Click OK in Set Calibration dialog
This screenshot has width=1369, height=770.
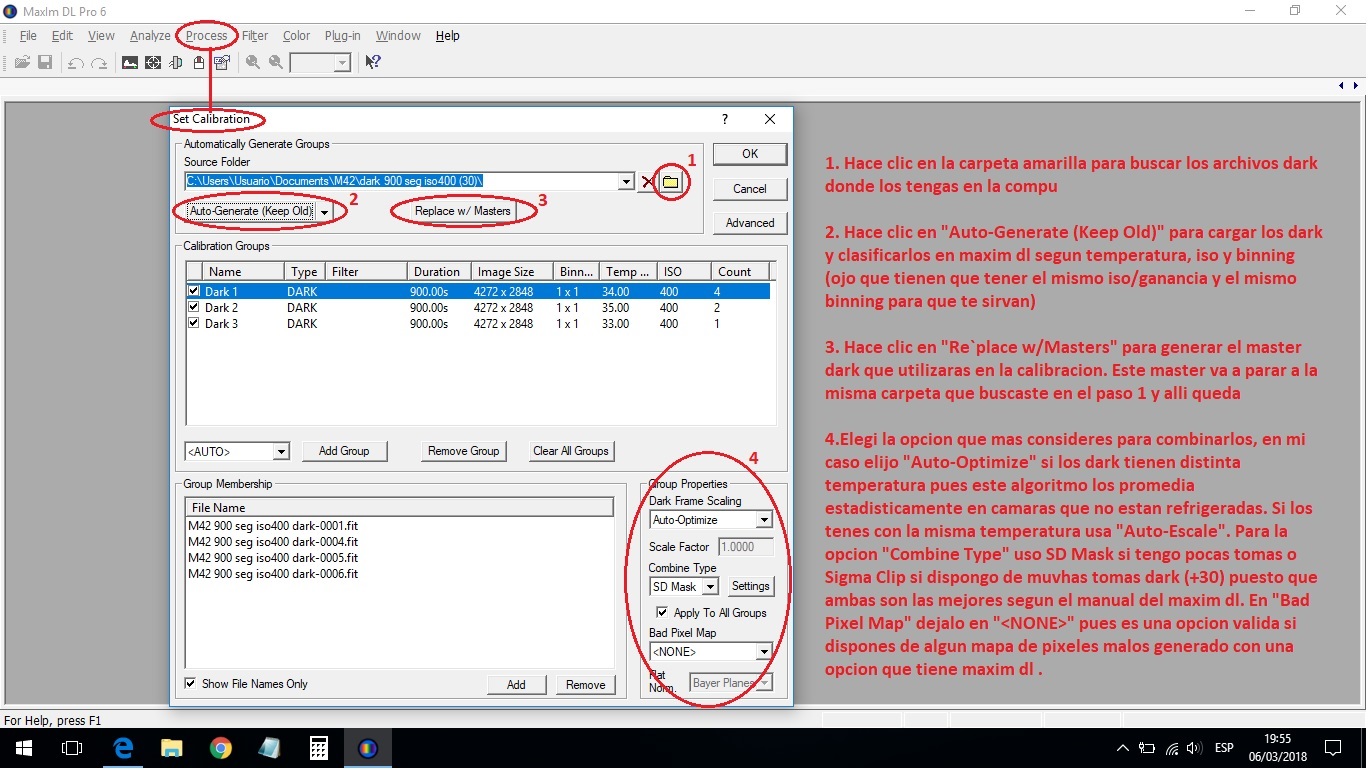pos(750,154)
